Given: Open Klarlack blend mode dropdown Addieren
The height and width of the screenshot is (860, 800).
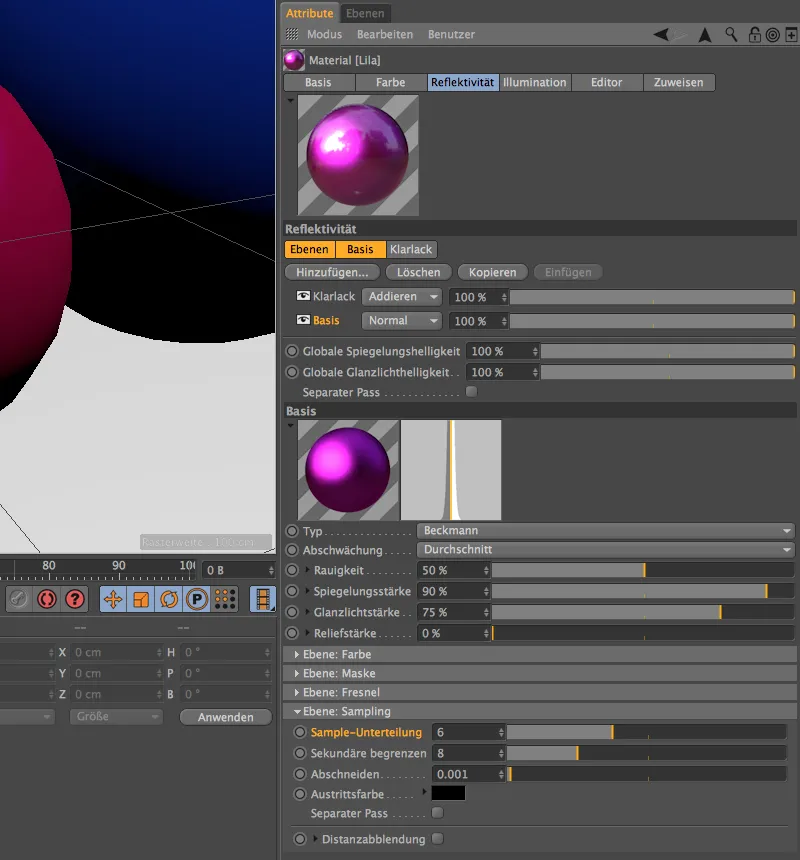Looking at the screenshot, I should tap(402, 297).
